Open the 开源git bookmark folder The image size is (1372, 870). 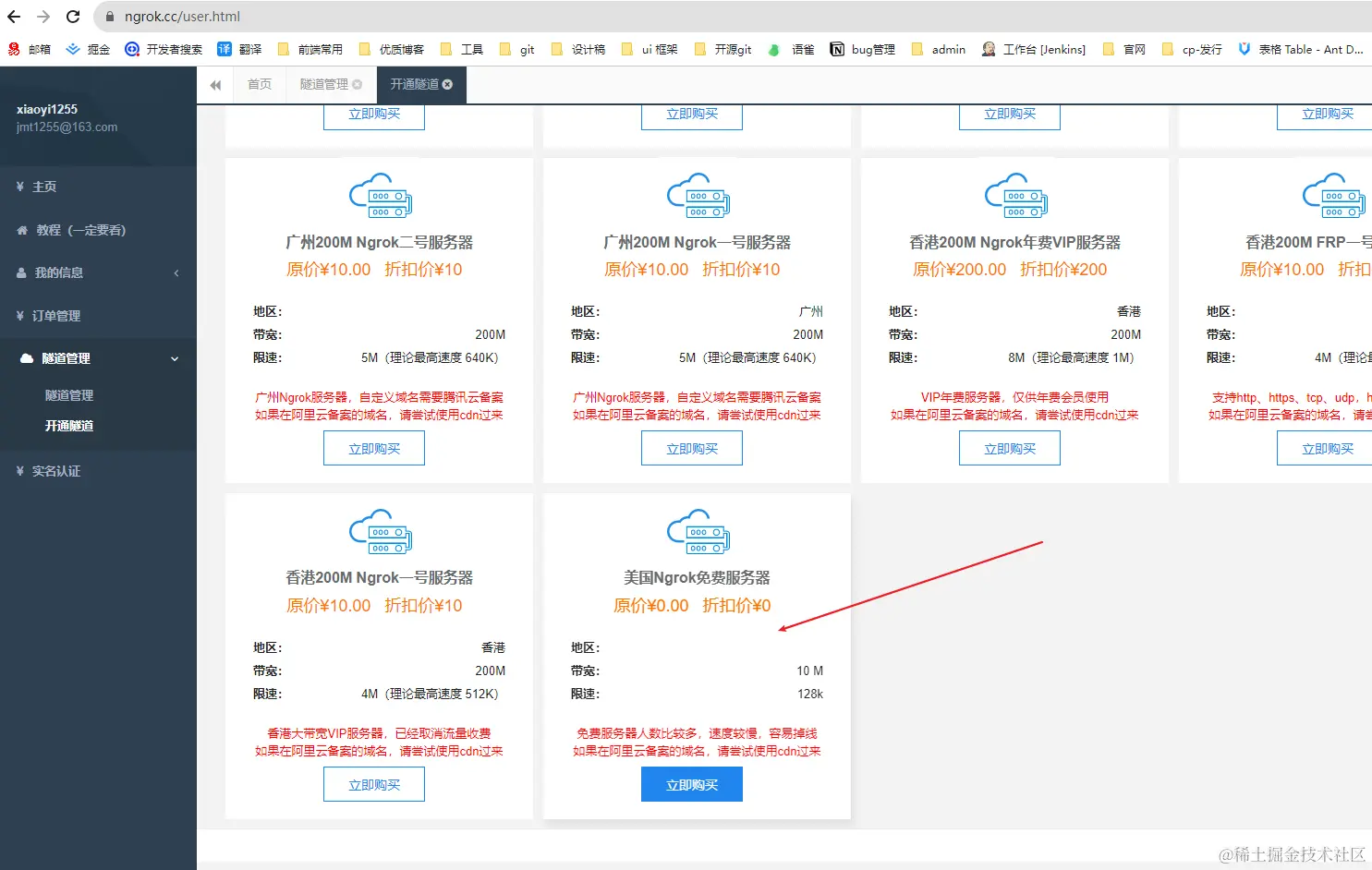pos(722,49)
